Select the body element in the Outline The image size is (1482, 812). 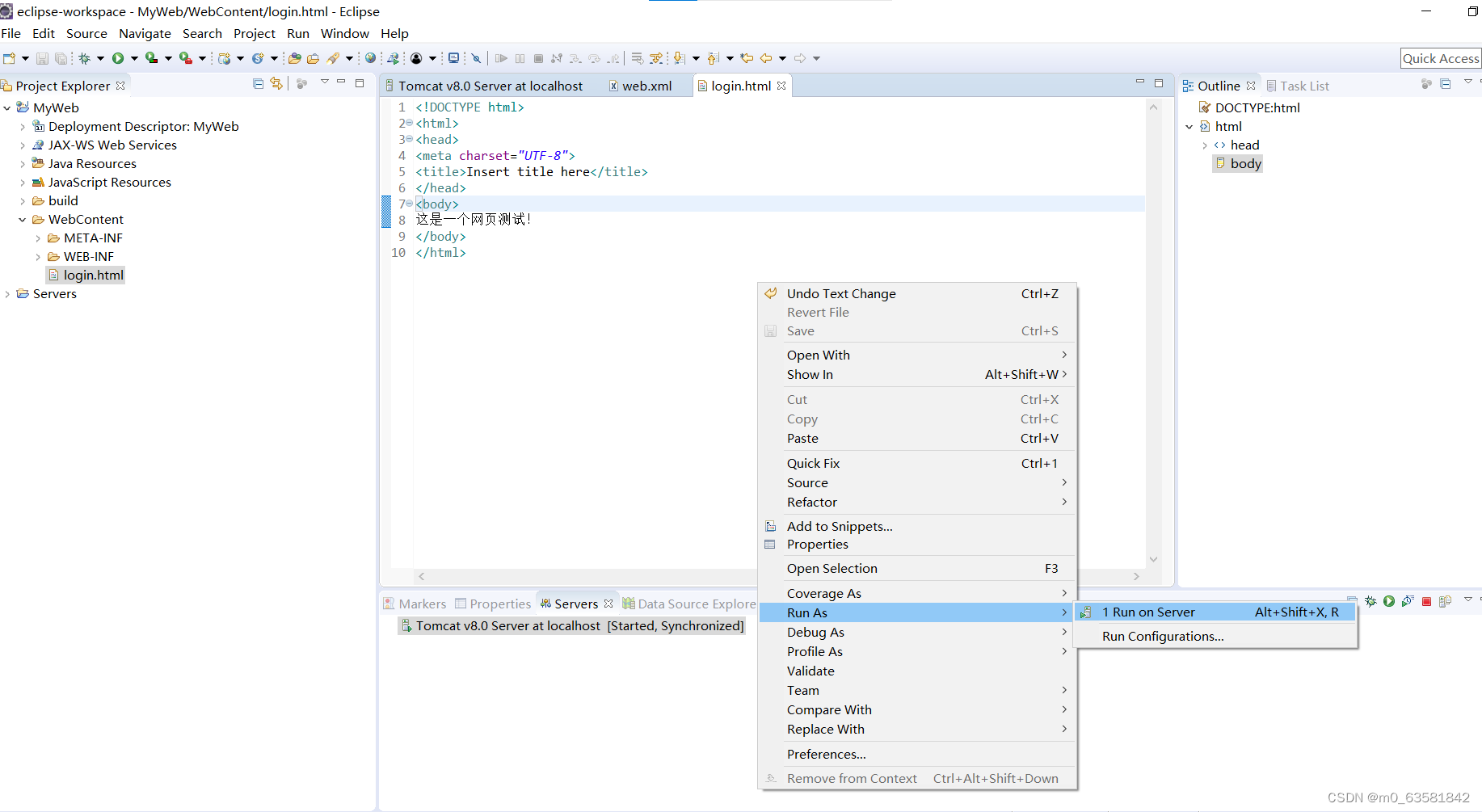(1244, 163)
